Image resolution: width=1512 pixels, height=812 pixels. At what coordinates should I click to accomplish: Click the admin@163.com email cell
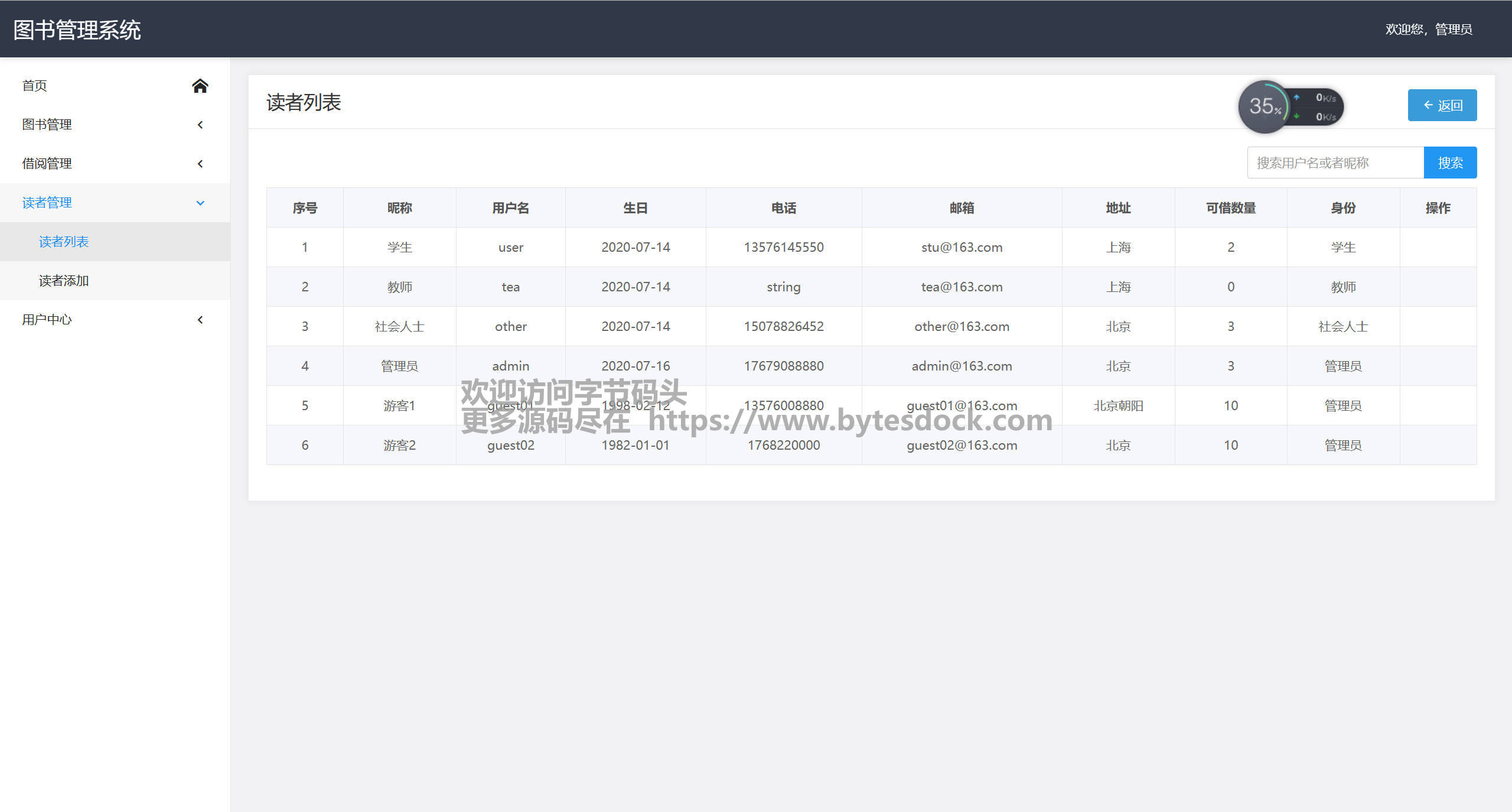(x=962, y=366)
